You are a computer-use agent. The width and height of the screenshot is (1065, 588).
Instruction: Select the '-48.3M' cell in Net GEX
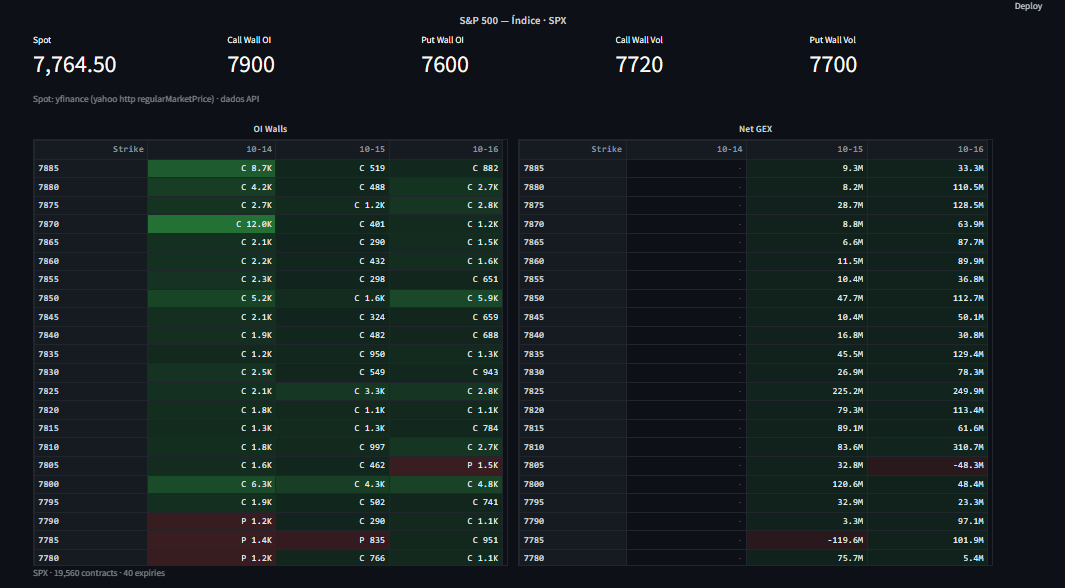(928, 465)
